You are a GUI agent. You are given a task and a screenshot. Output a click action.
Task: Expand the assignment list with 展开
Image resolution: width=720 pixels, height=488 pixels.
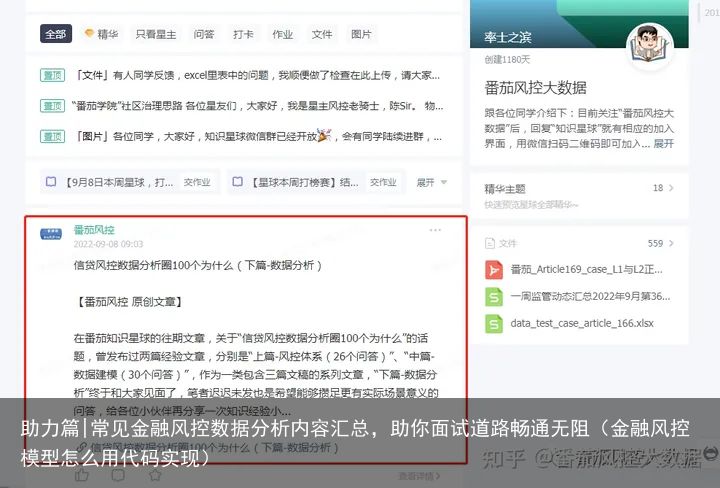click(x=431, y=182)
